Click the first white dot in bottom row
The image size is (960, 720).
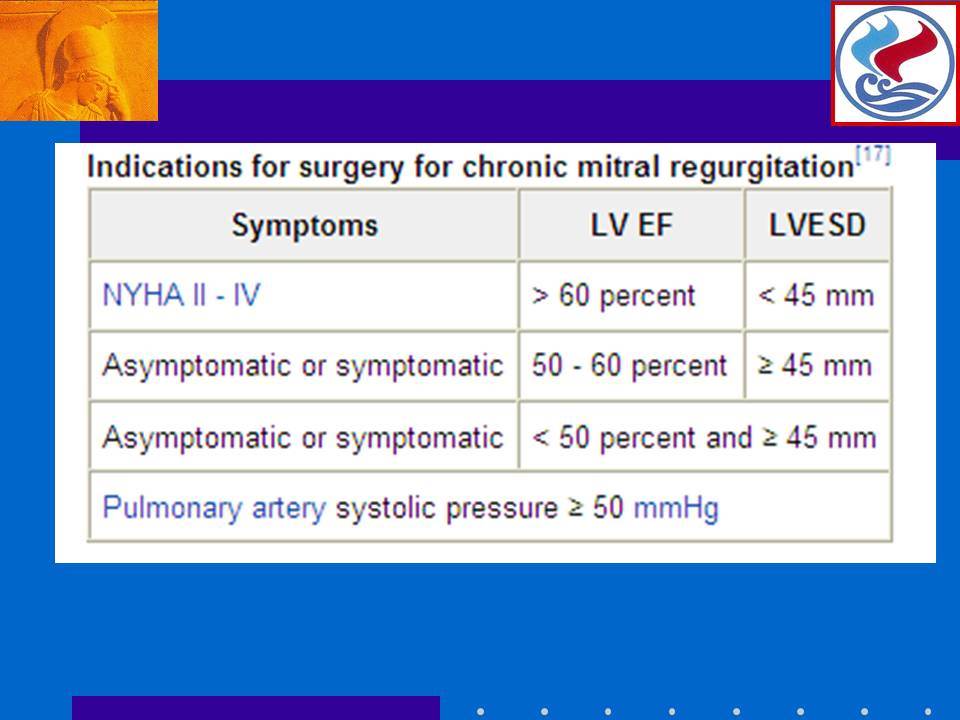pyautogui.click(x=481, y=711)
